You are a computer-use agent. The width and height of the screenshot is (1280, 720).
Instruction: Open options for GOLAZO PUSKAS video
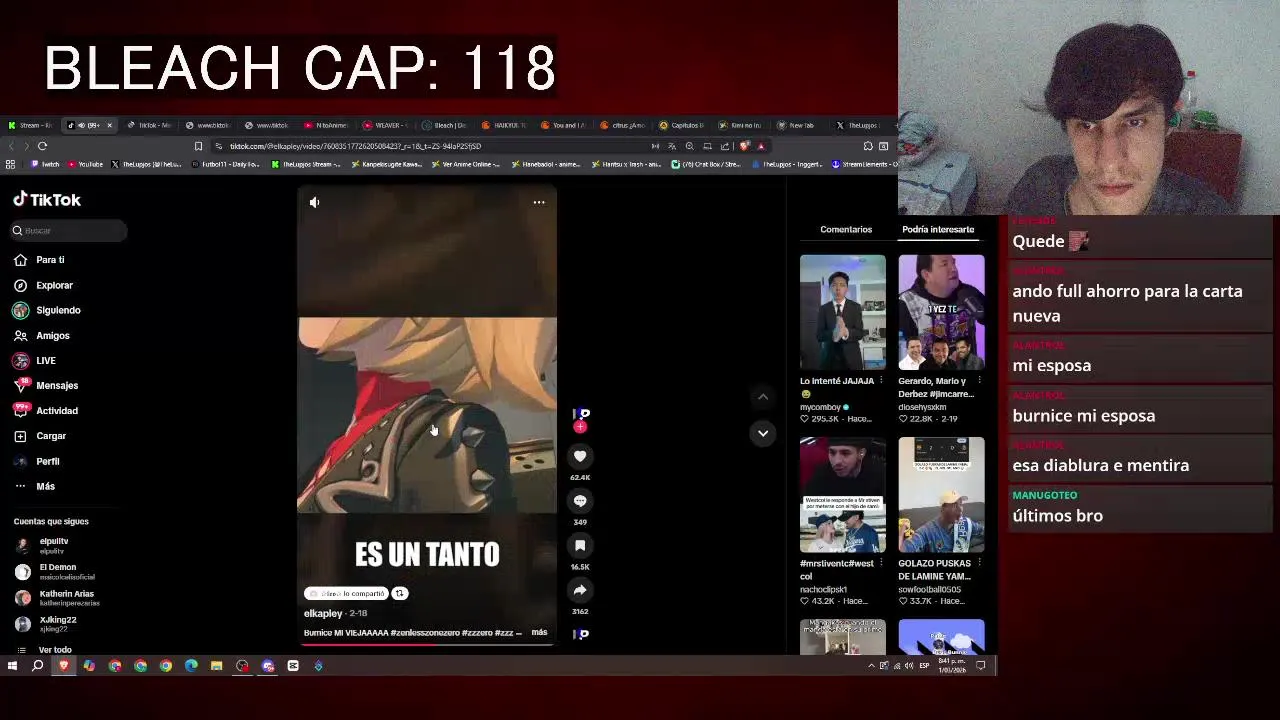point(979,563)
